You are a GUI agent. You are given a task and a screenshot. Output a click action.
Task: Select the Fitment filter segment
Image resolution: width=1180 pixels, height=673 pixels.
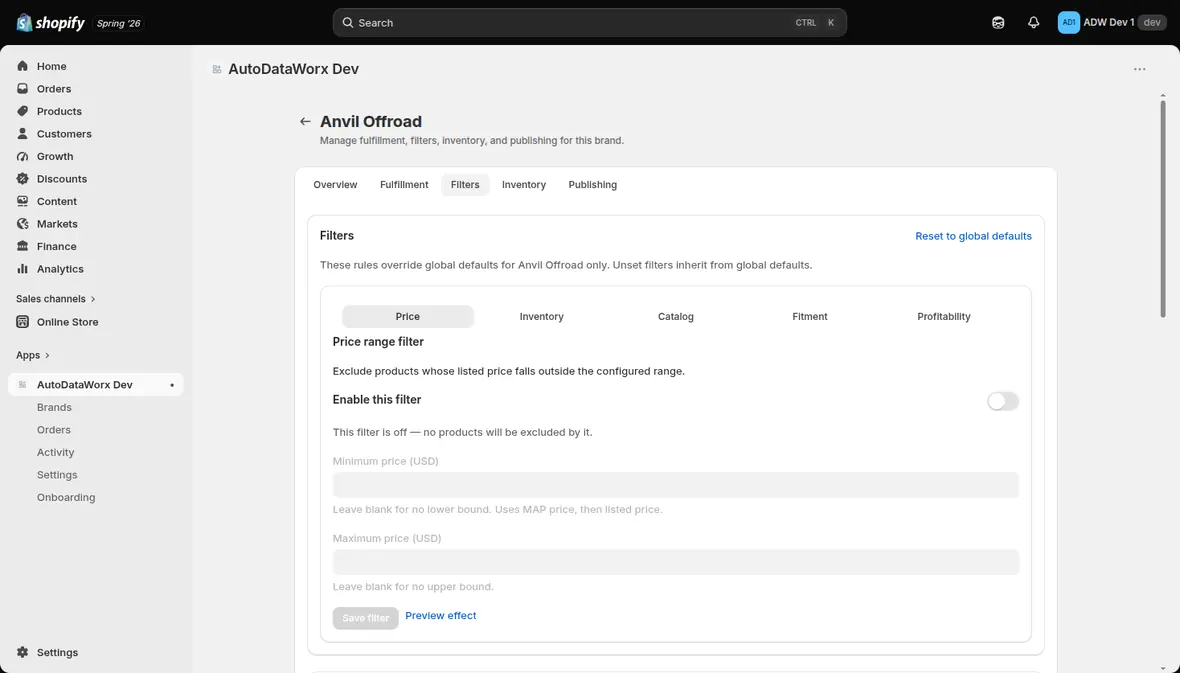(x=810, y=316)
